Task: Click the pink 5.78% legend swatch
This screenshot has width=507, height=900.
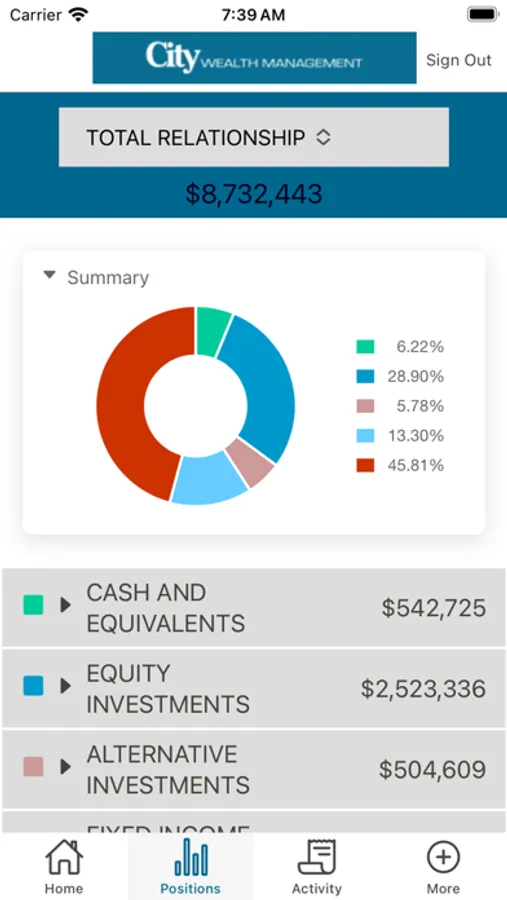Action: click(365, 406)
